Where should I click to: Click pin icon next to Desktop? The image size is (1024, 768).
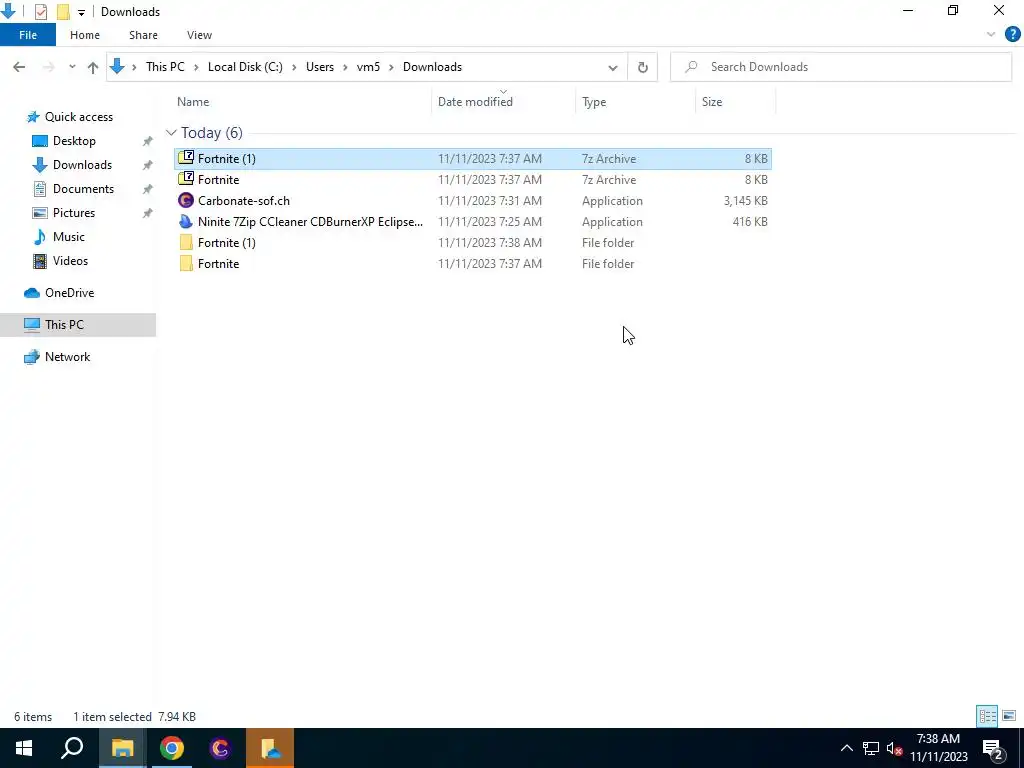(x=148, y=141)
